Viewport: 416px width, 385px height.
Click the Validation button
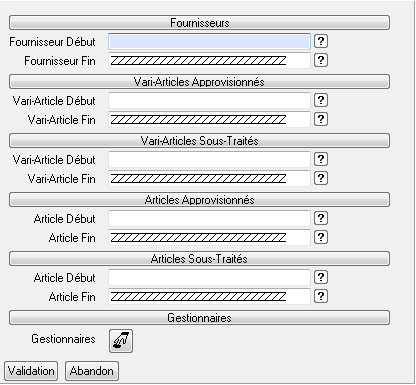31,371
